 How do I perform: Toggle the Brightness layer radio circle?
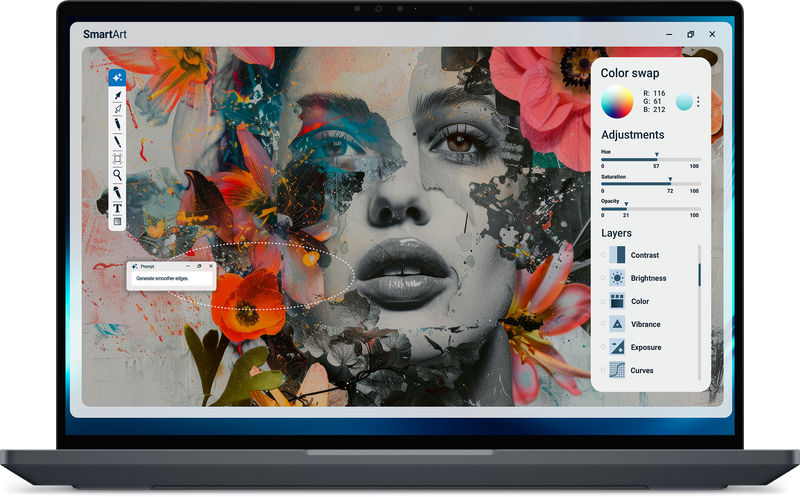(x=603, y=278)
